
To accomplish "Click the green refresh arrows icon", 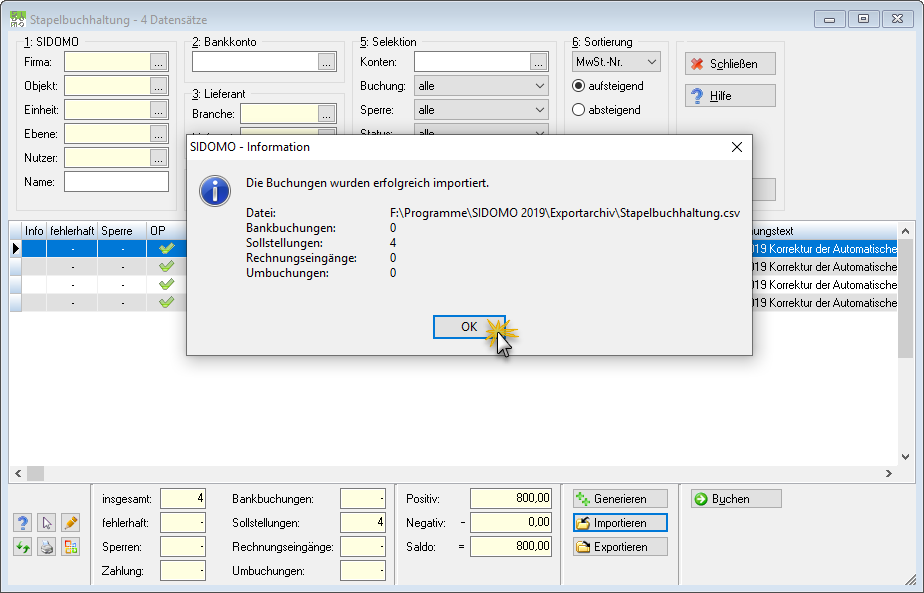I will (x=22, y=547).
